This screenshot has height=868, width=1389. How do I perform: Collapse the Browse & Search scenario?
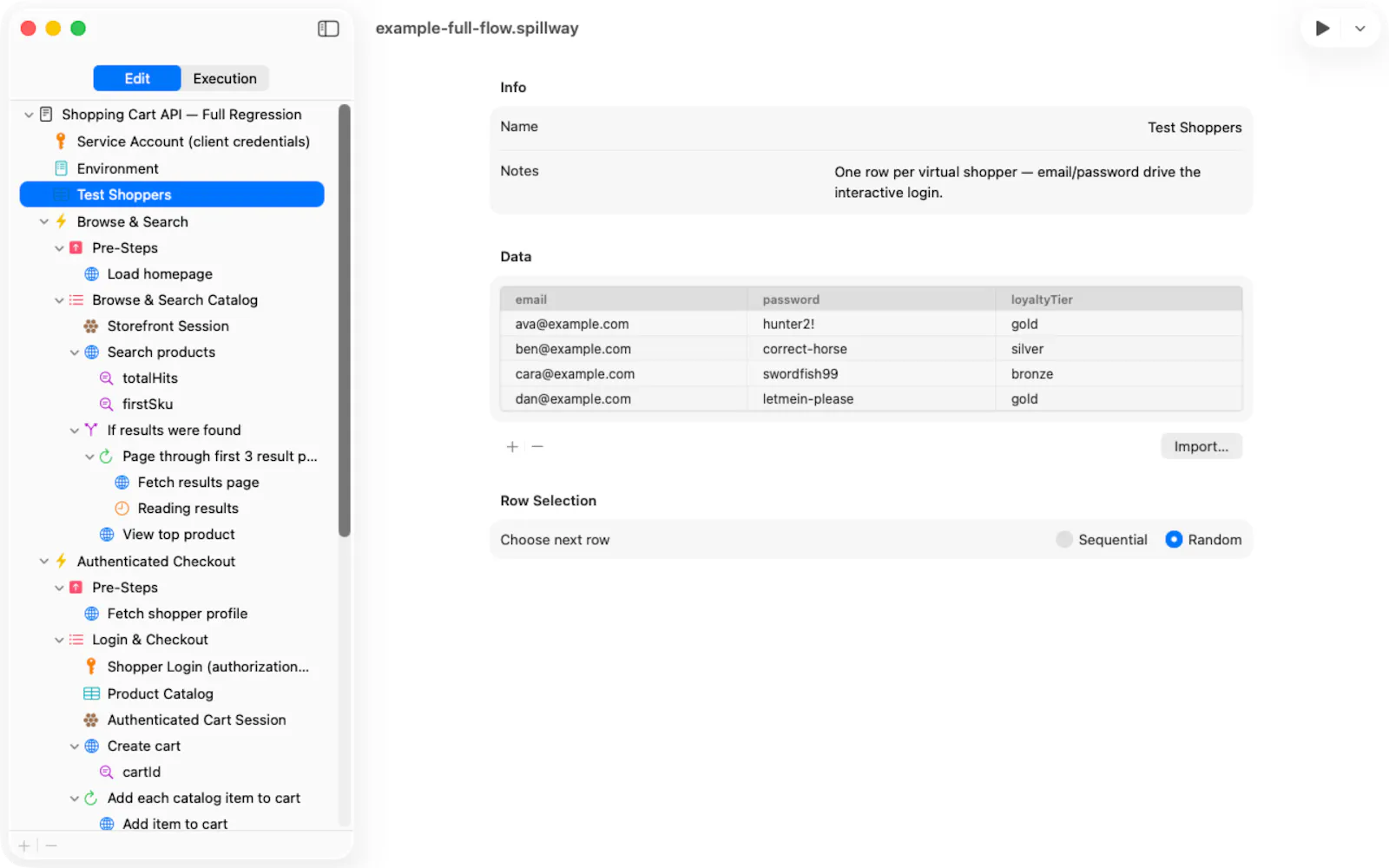point(44,222)
